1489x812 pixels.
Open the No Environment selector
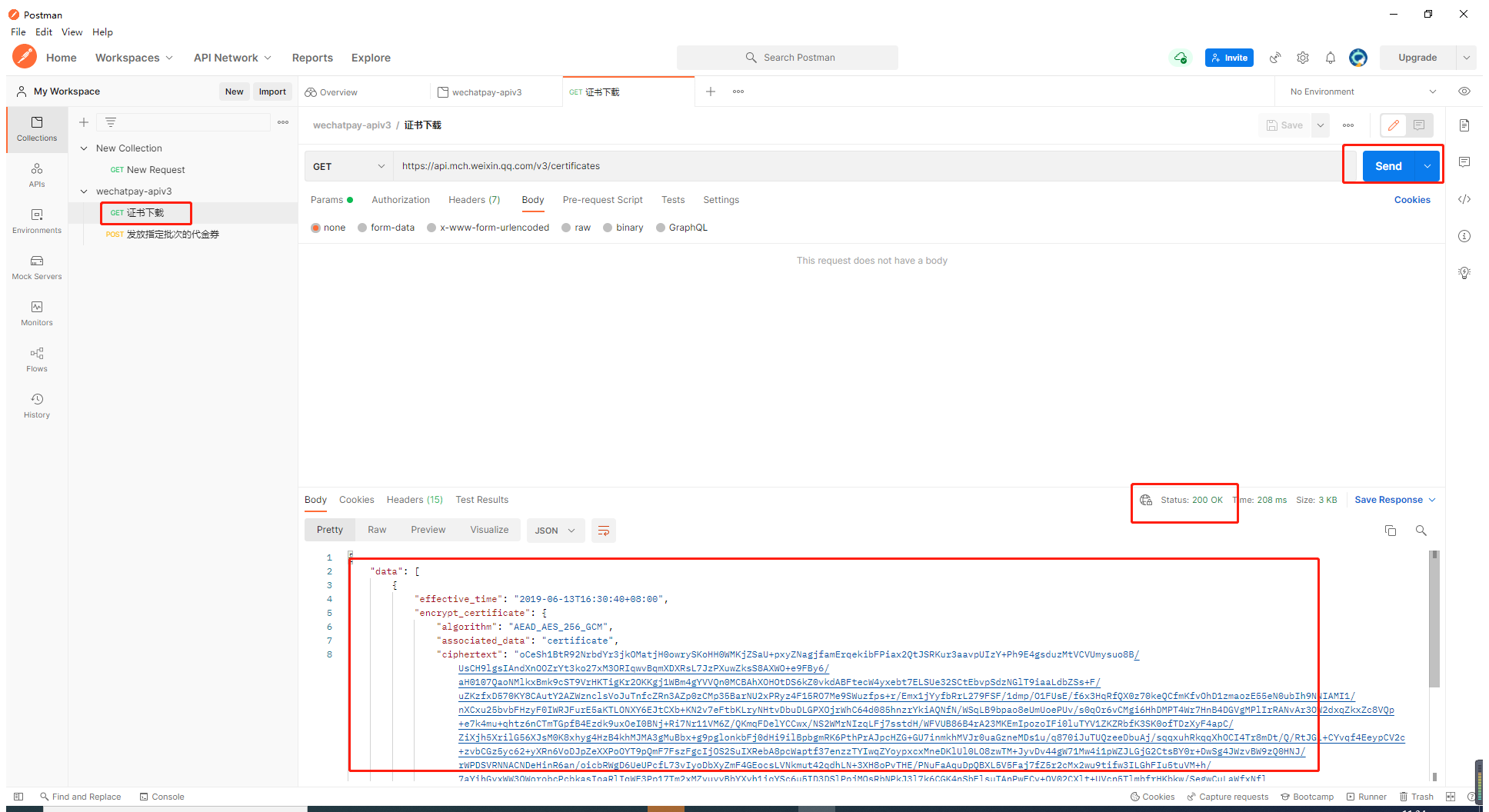pyautogui.click(x=1363, y=92)
